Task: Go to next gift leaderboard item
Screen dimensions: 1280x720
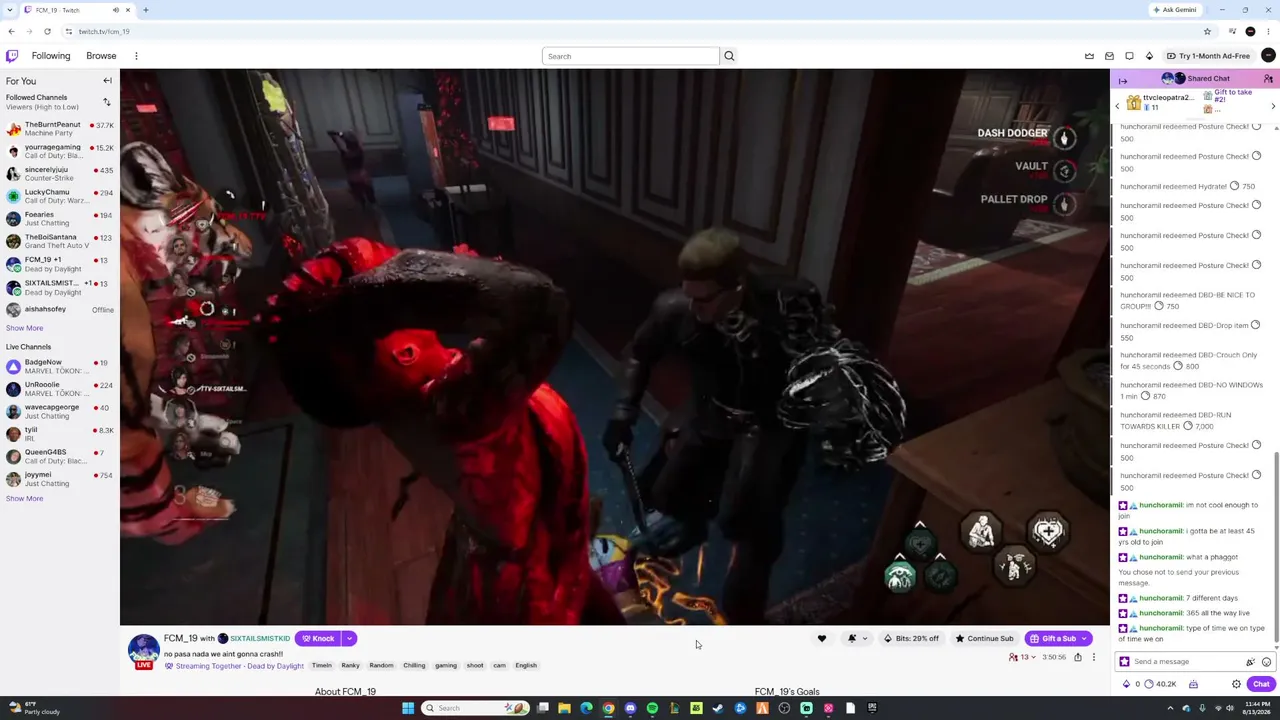Action: pos(1273,106)
